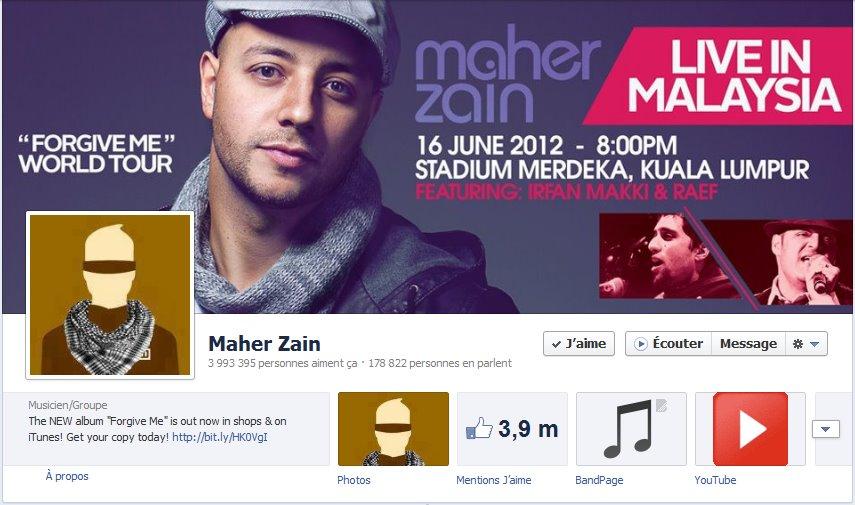Click the 178 822 personnes en parlent text
This screenshot has width=855, height=505.
click(440, 363)
